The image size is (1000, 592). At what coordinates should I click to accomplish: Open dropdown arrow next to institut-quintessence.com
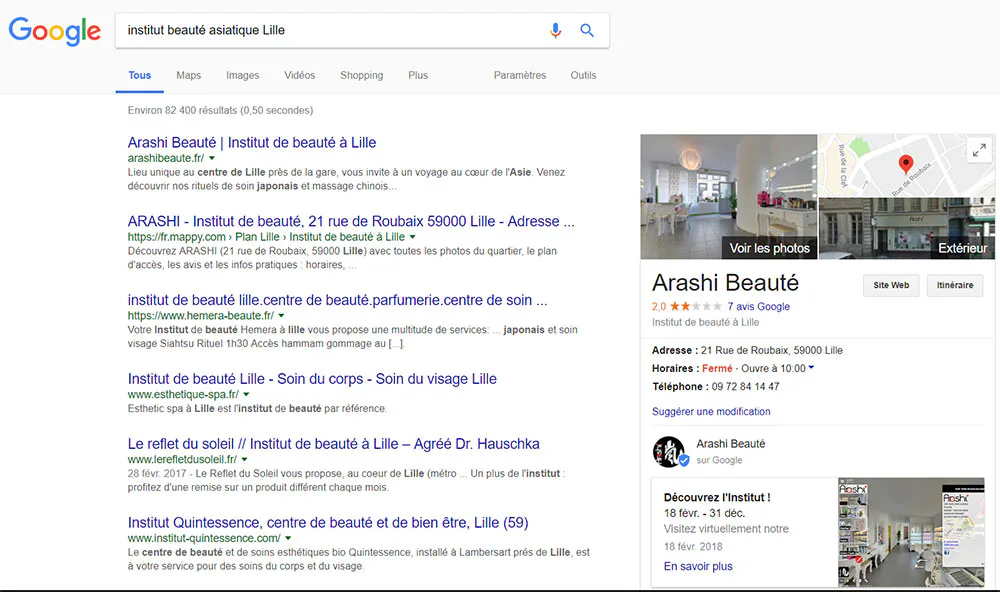click(x=288, y=538)
